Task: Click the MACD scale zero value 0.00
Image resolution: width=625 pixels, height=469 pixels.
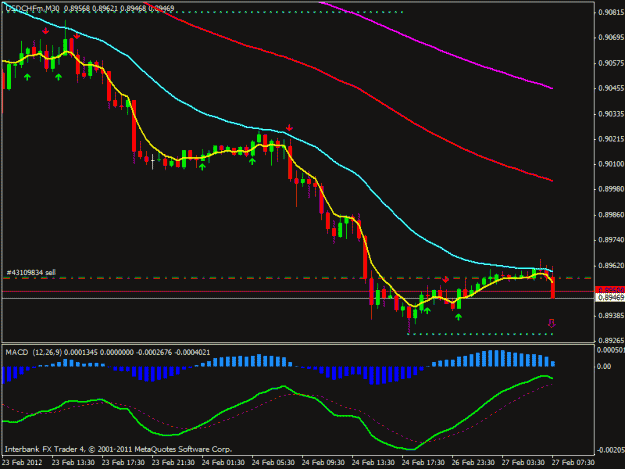Action: point(604,366)
